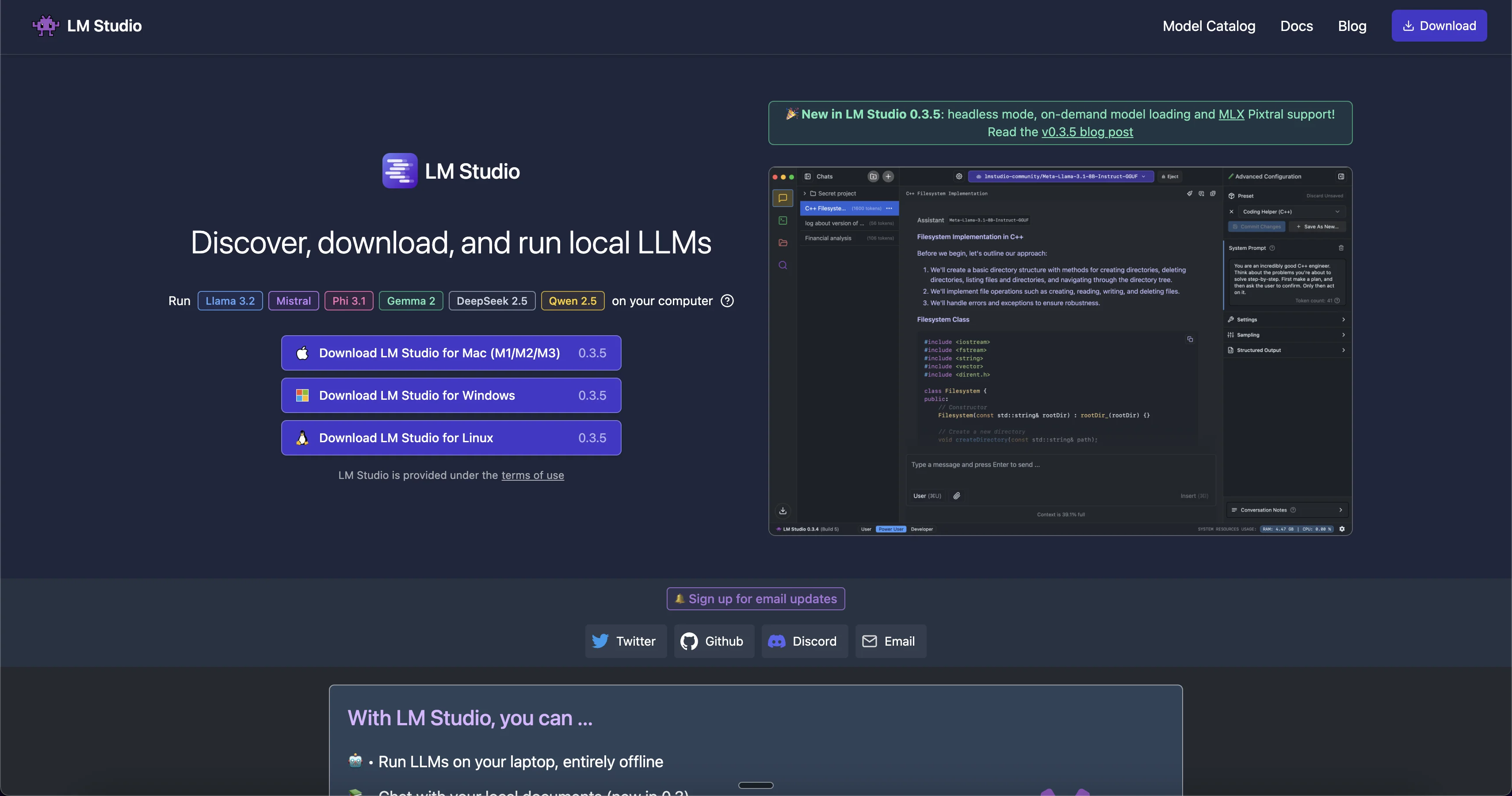Screen dimensions: 1512x796
Task: Open the Model Catalog menu item
Action: (x=1209, y=26)
